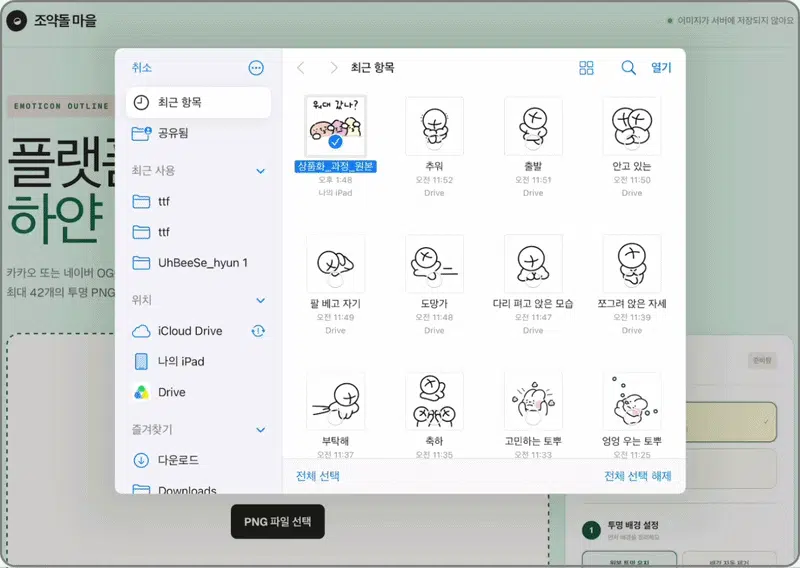This screenshot has width=800, height=568.
Task: Open search with the magnifier icon
Action: tap(628, 68)
